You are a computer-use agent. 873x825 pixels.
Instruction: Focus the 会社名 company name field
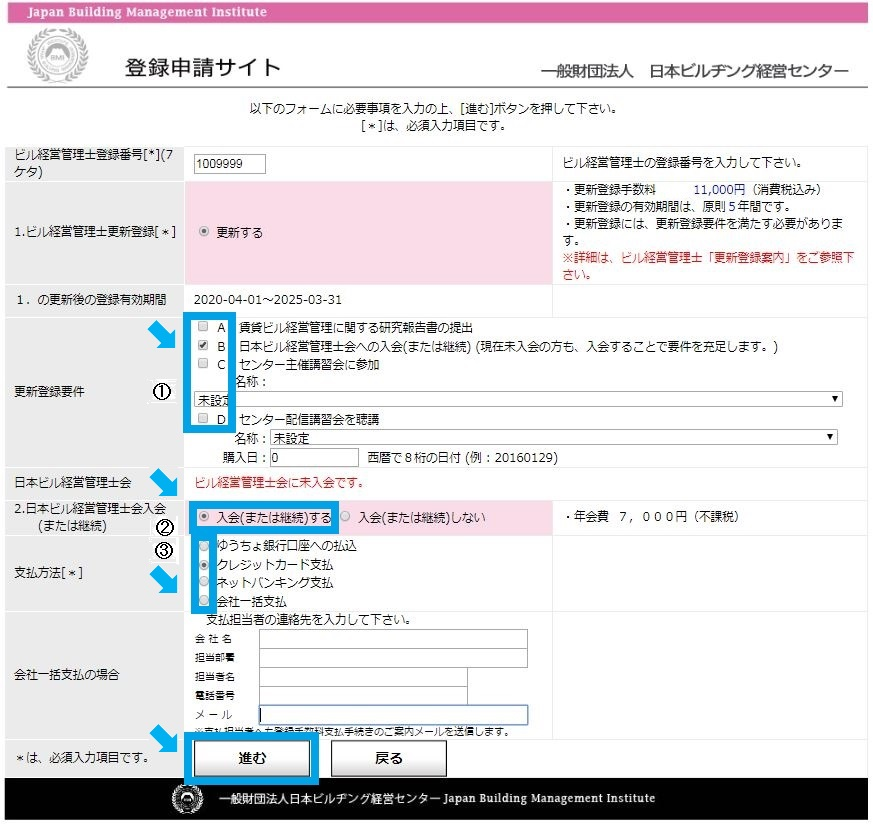tap(393, 639)
